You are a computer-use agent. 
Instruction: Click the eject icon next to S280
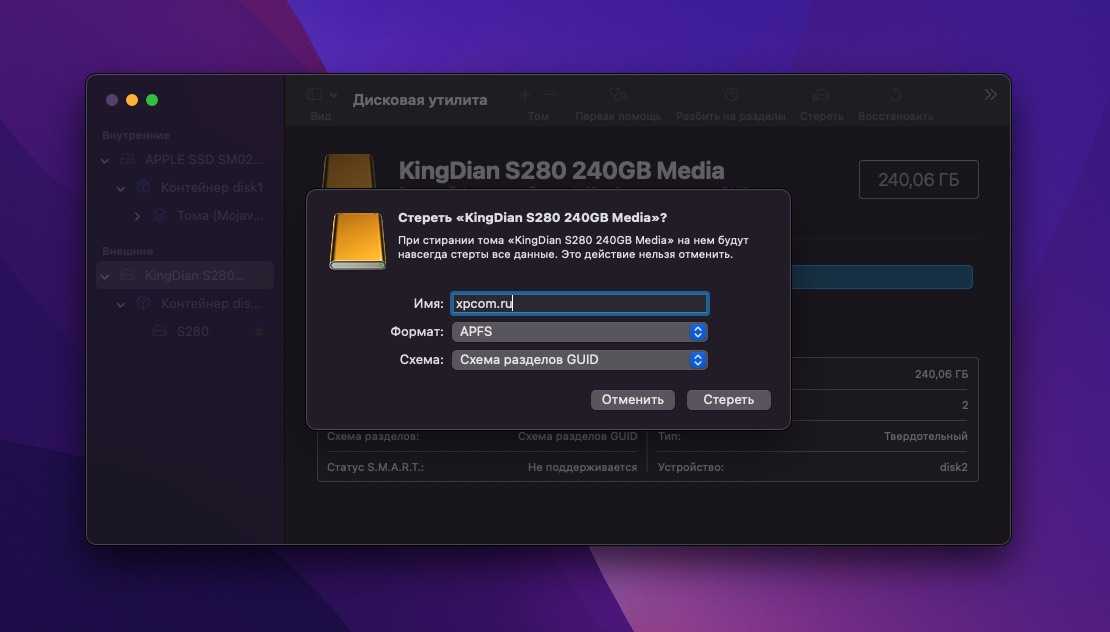click(x=259, y=331)
